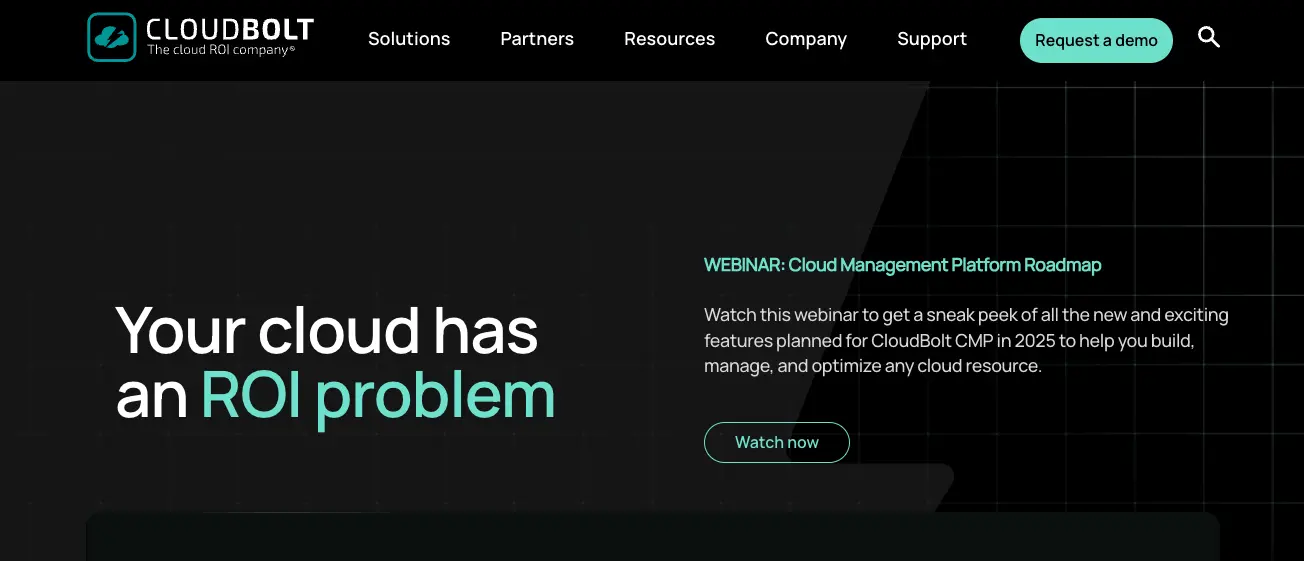The image size is (1304, 561).
Task: Click the Request a demo button
Action: pos(1096,40)
